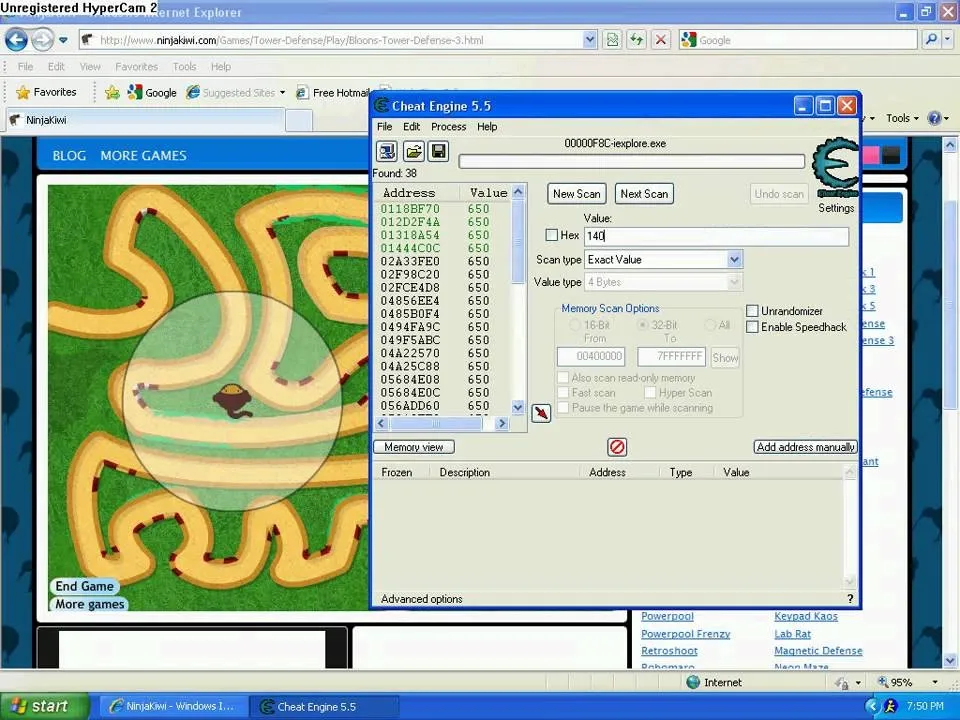
Task: Select the monkey tower in game
Action: 233,401
